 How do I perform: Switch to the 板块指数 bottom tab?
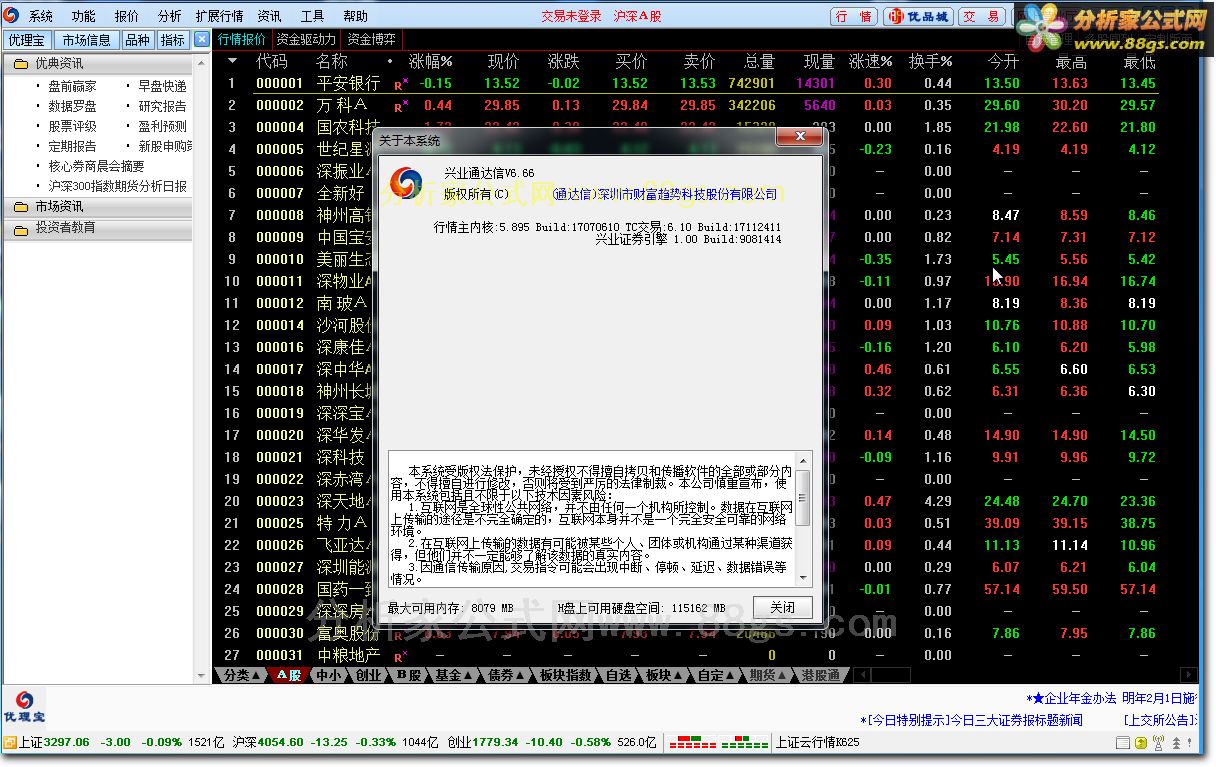[567, 675]
